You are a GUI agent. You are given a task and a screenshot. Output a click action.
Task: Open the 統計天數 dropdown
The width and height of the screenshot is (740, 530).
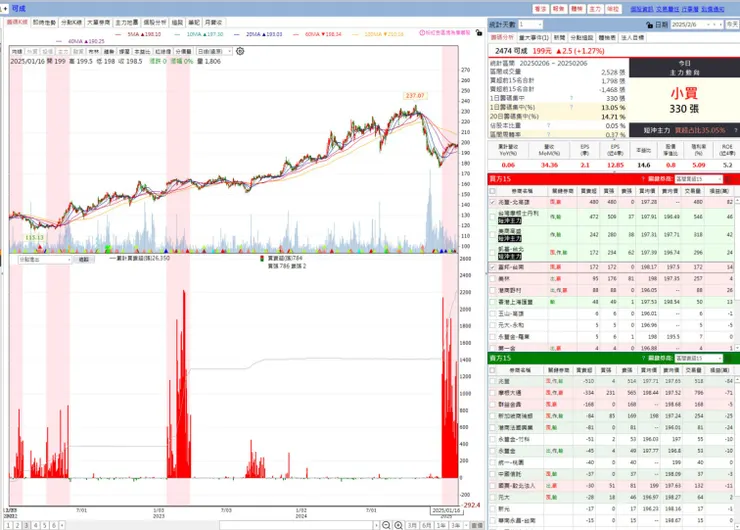click(530, 25)
